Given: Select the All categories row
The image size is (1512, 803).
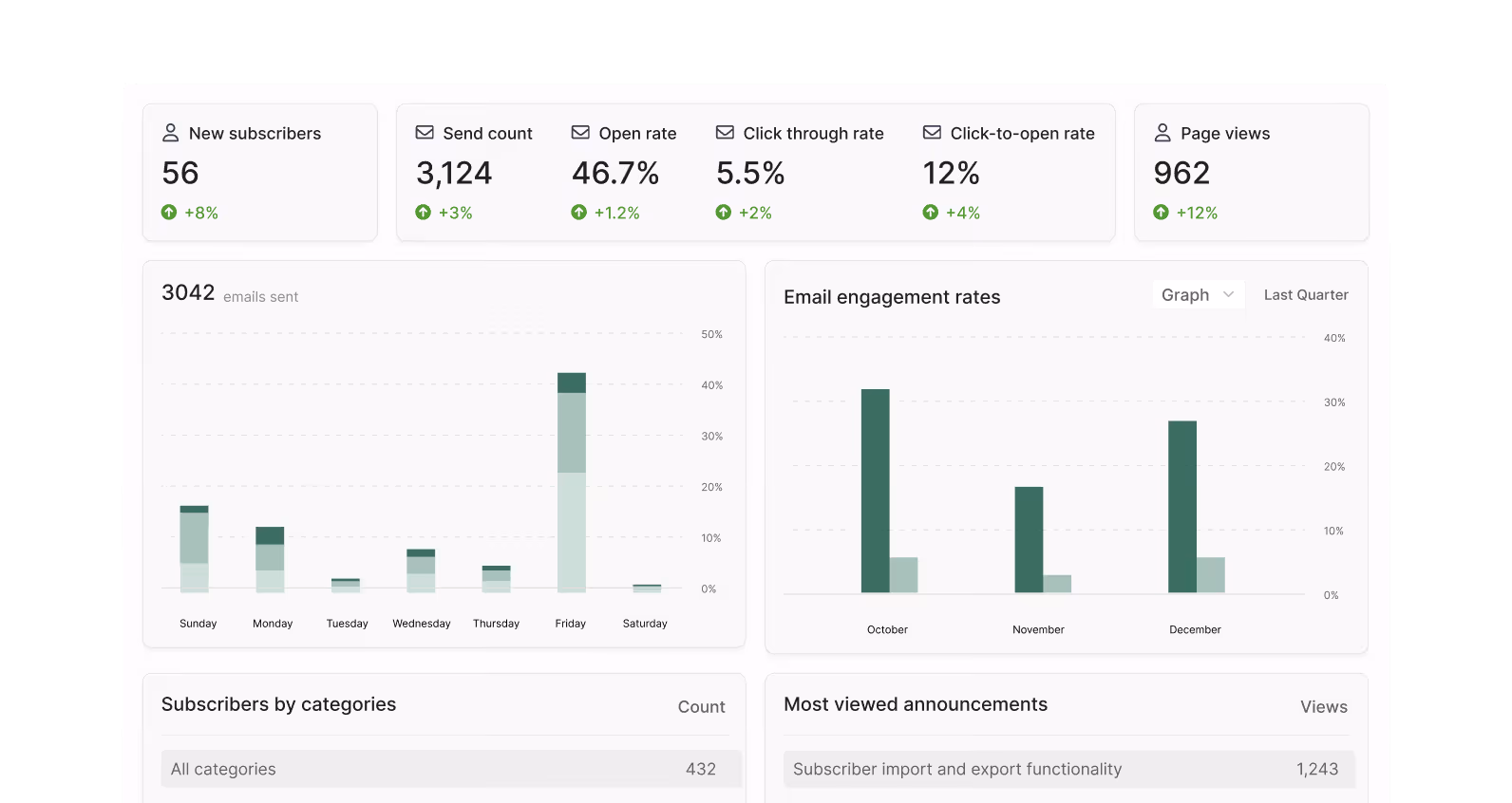Looking at the screenshot, I should pos(451,769).
